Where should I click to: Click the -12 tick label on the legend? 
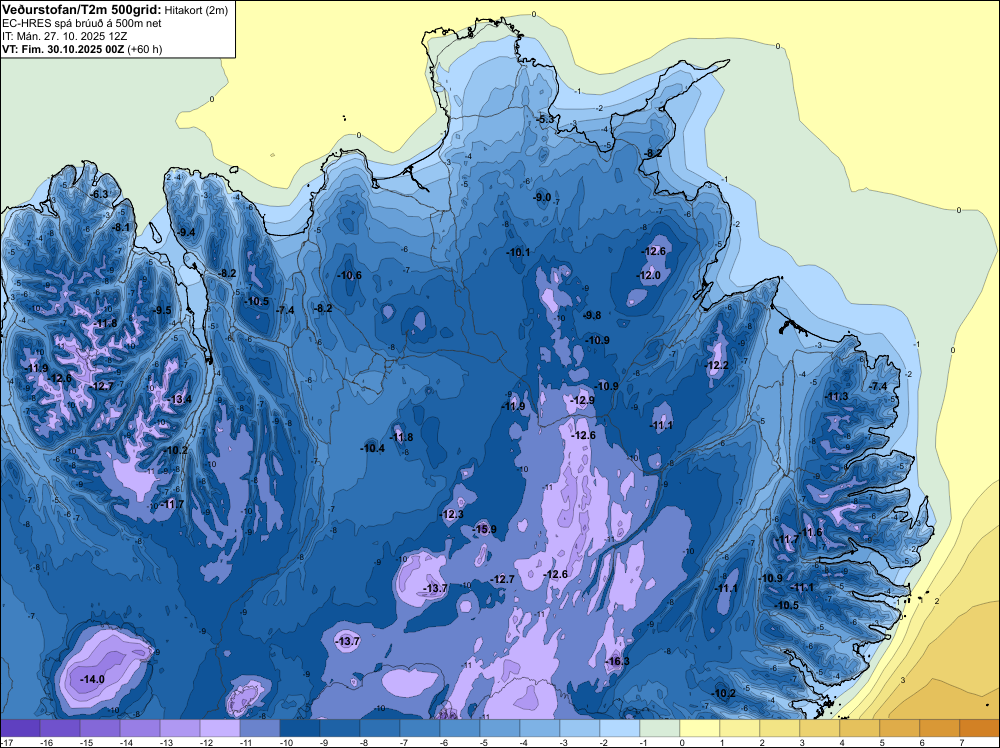(x=206, y=742)
